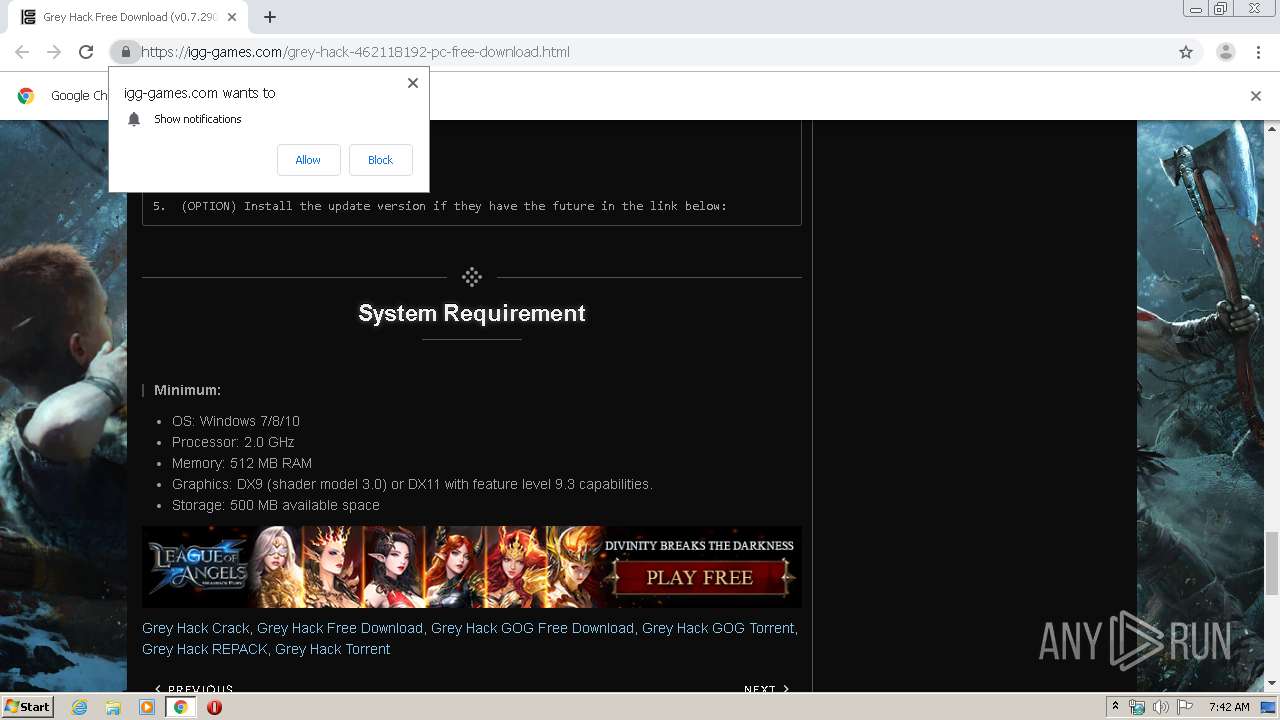Click 'Storage: 500 MB available space' line
The width and height of the screenshot is (1280, 720).
coord(276,505)
